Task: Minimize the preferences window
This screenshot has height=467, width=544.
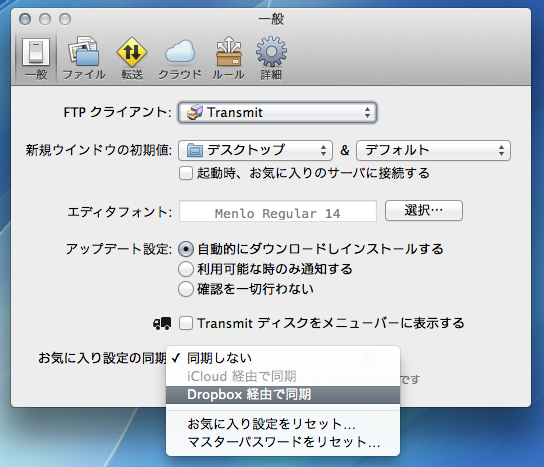Action: click(45, 19)
